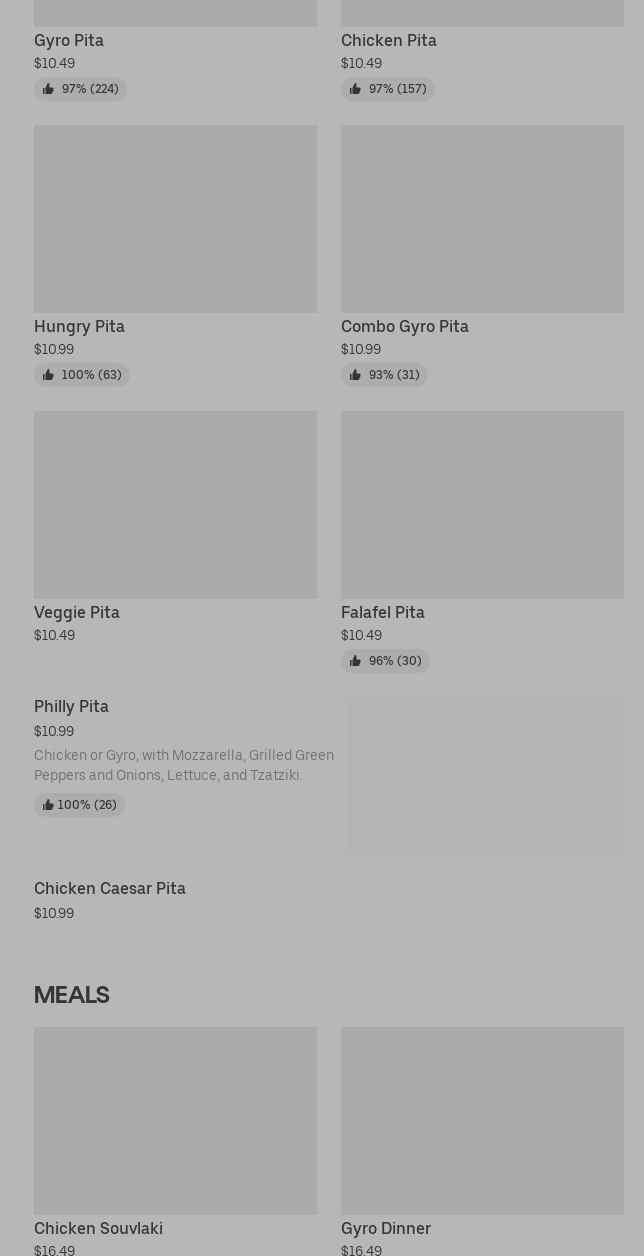Open the Chicken Caesar Pita item
Screen dimensions: 644x1256
pos(110,888)
